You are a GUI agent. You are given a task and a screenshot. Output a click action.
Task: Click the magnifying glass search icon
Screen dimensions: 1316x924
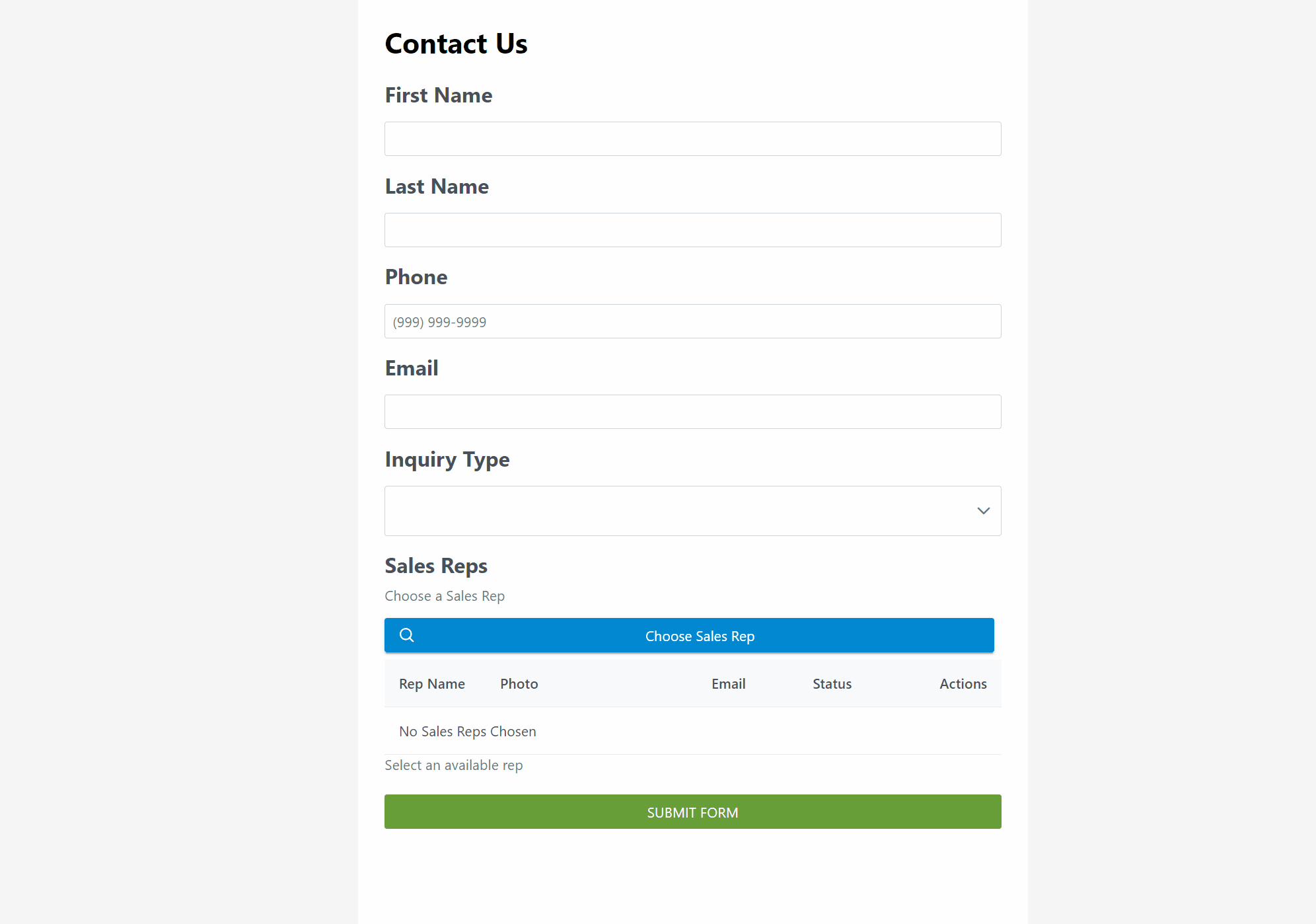tap(407, 635)
